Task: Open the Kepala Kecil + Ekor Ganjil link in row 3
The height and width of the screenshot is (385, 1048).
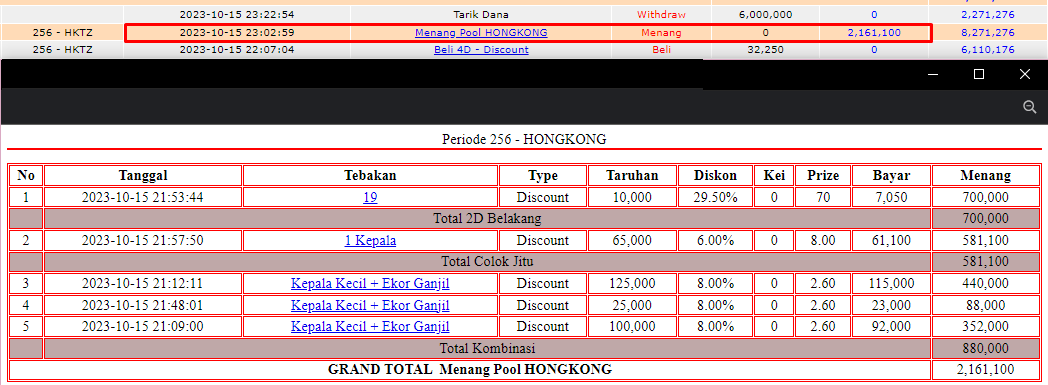Action: (370, 283)
